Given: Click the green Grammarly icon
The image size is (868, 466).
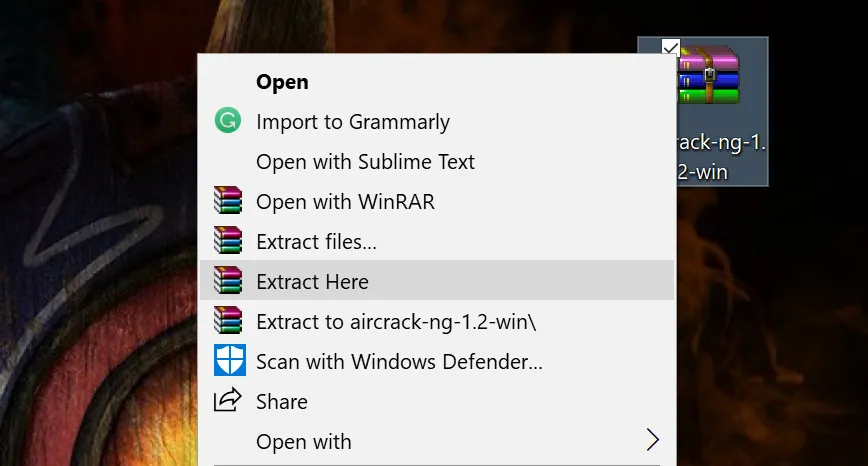Looking at the screenshot, I should click(x=228, y=120).
